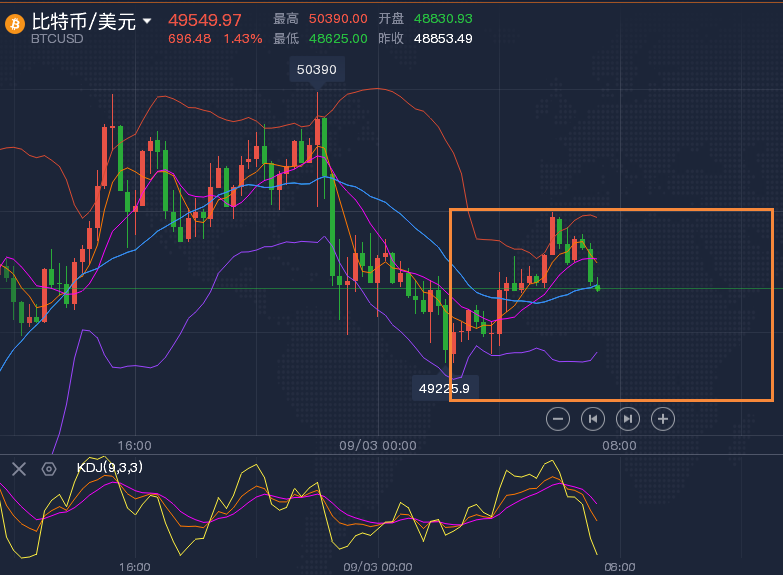Click the 最高 value 50390.00
This screenshot has height=575, width=783.
338,19
